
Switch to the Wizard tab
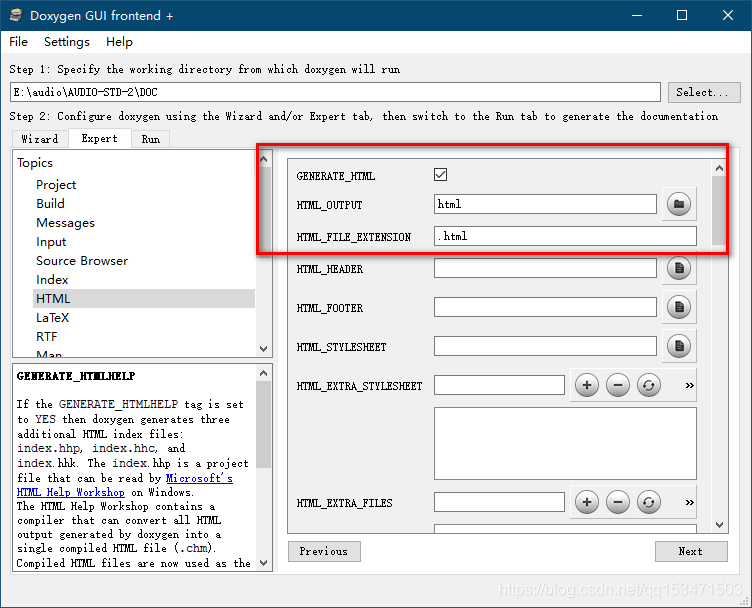(40, 139)
